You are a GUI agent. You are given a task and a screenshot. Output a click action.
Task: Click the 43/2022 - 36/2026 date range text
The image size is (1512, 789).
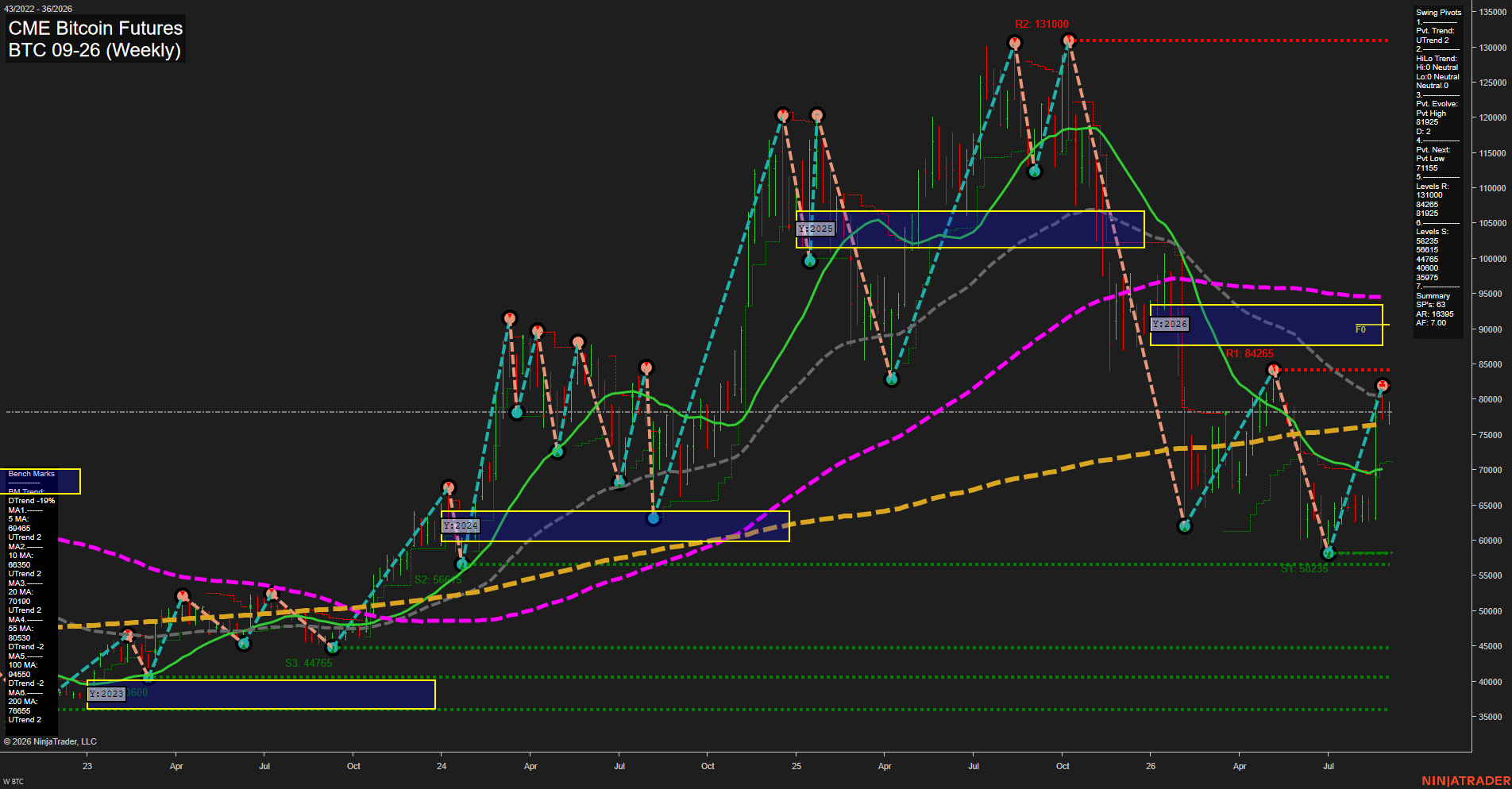point(38,9)
